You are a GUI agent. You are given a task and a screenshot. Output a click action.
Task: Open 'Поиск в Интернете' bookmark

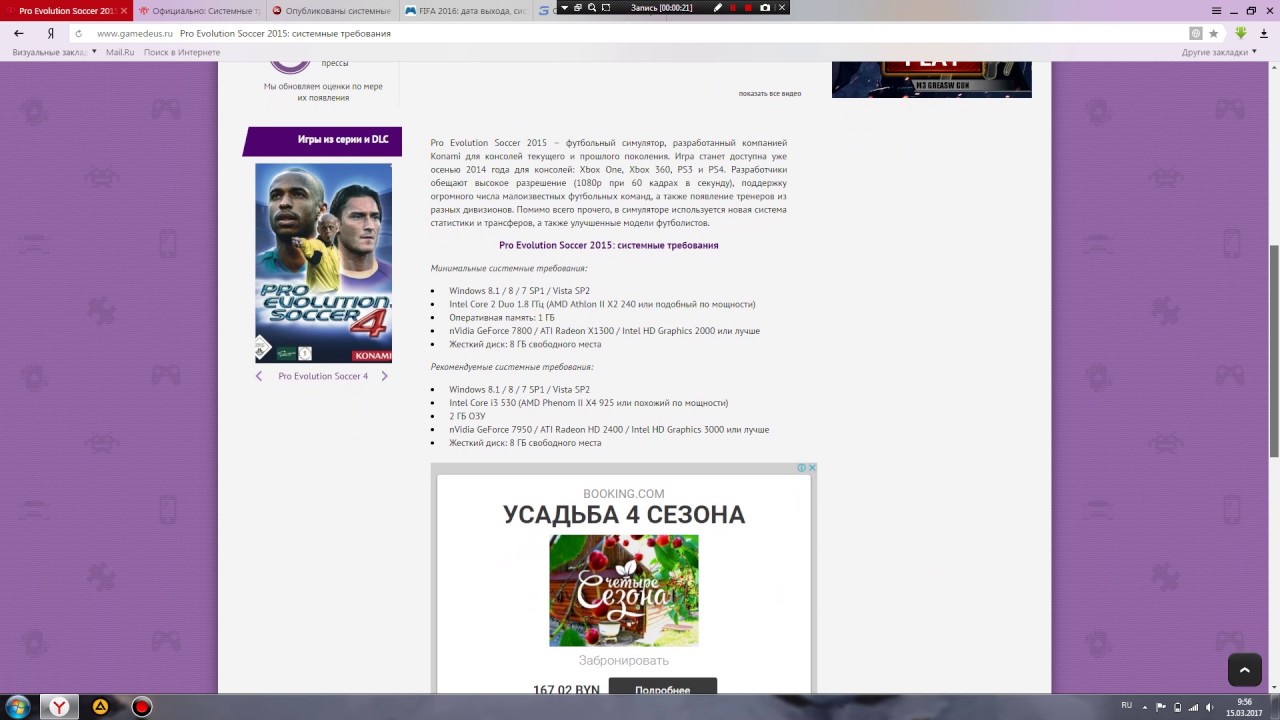click(x=182, y=52)
